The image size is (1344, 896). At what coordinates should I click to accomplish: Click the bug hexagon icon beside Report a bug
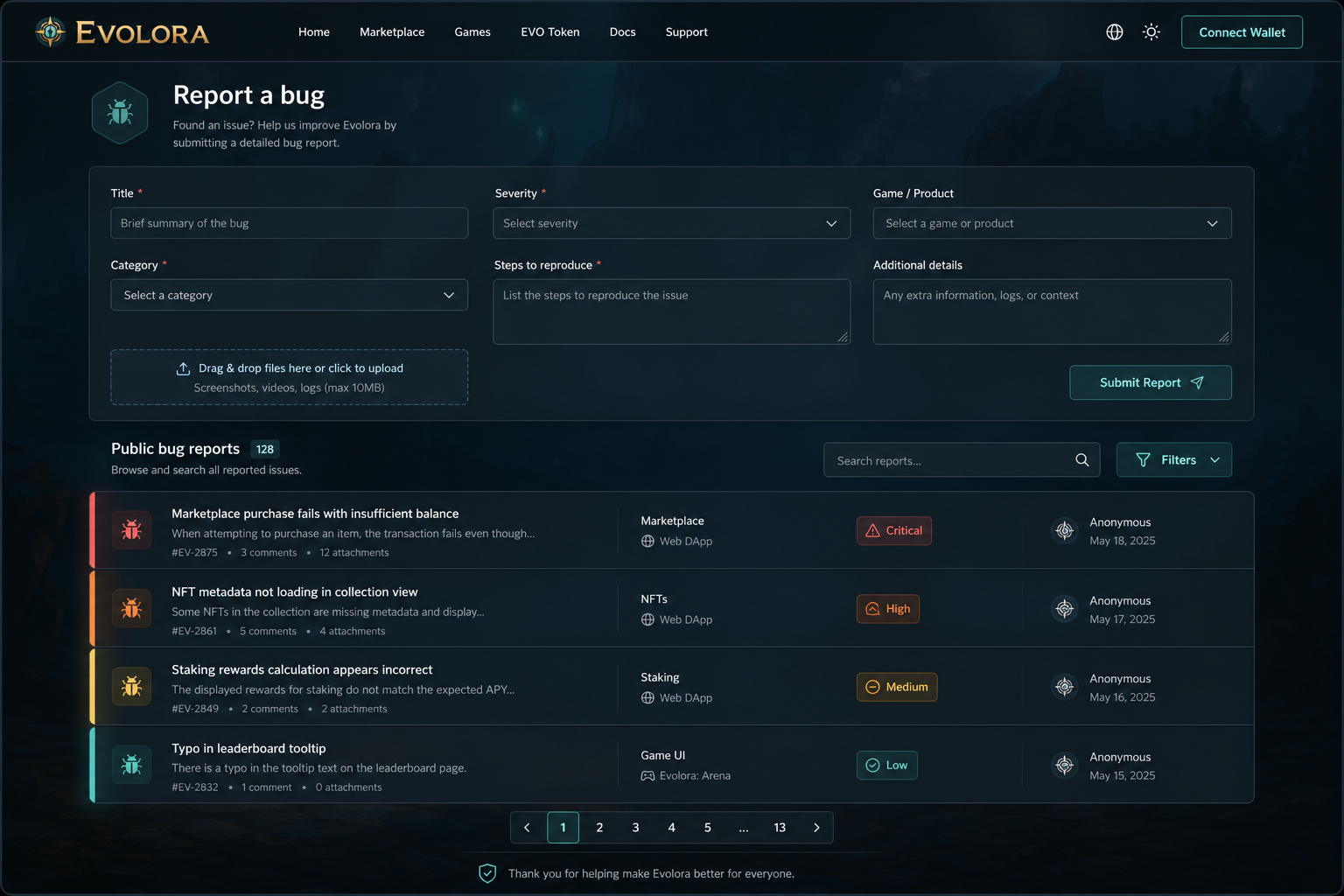point(120,113)
